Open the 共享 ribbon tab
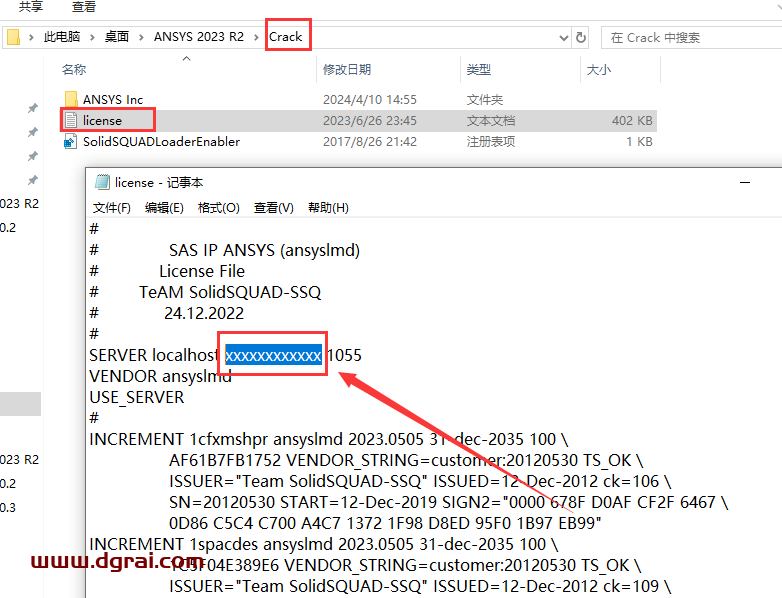 30,6
